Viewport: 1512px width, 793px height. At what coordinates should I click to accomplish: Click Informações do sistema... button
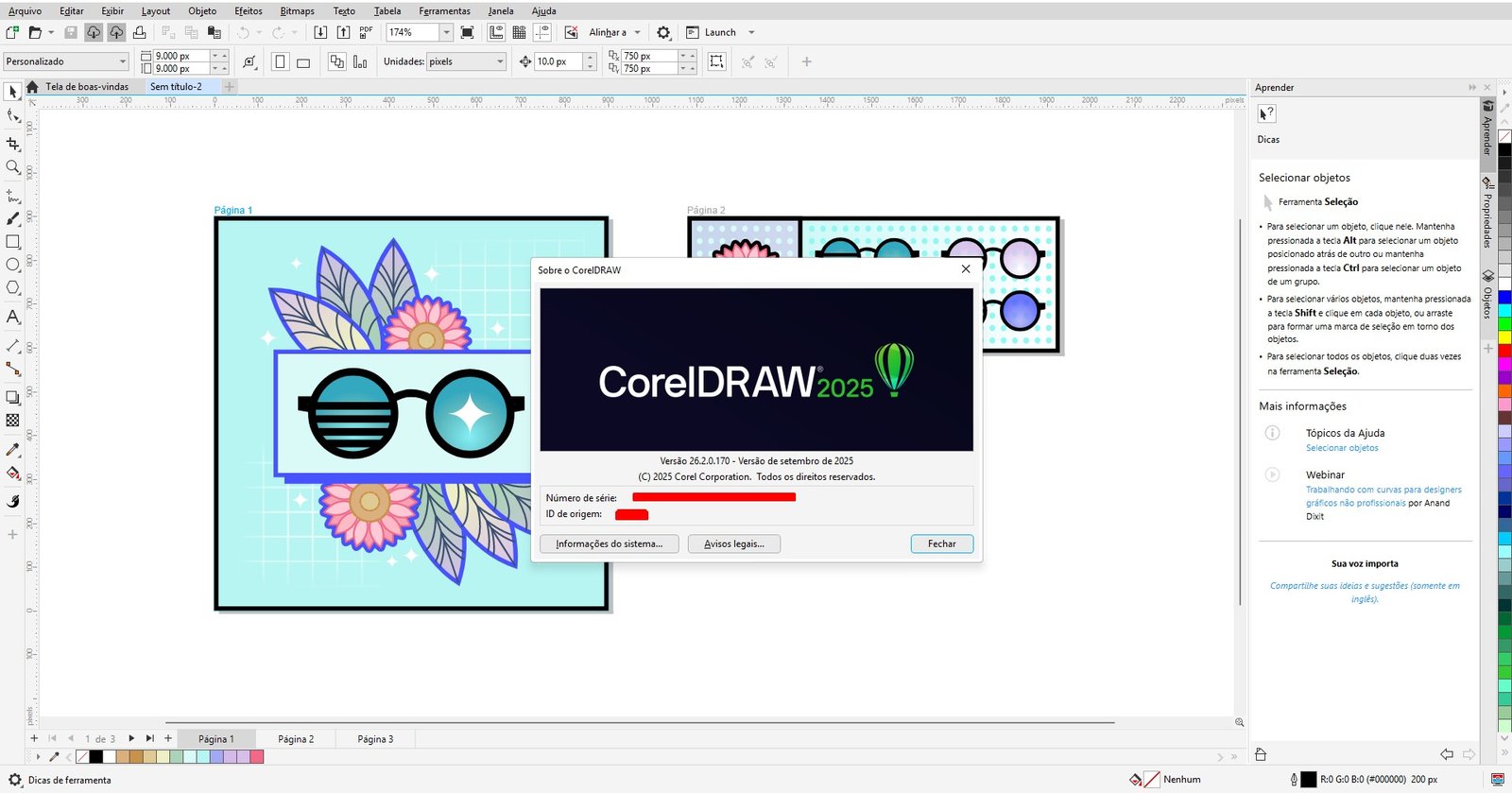(x=610, y=543)
